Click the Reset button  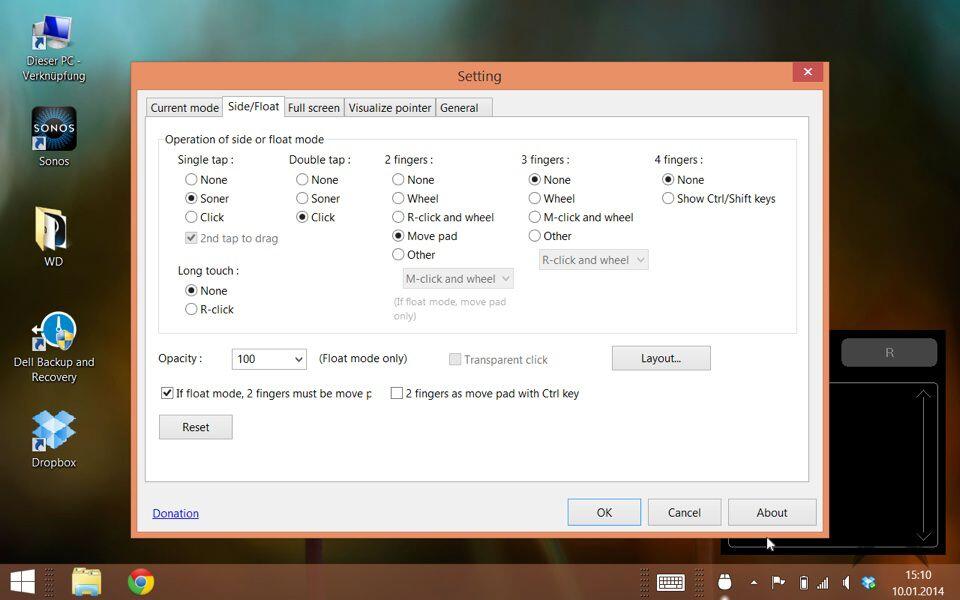195,427
